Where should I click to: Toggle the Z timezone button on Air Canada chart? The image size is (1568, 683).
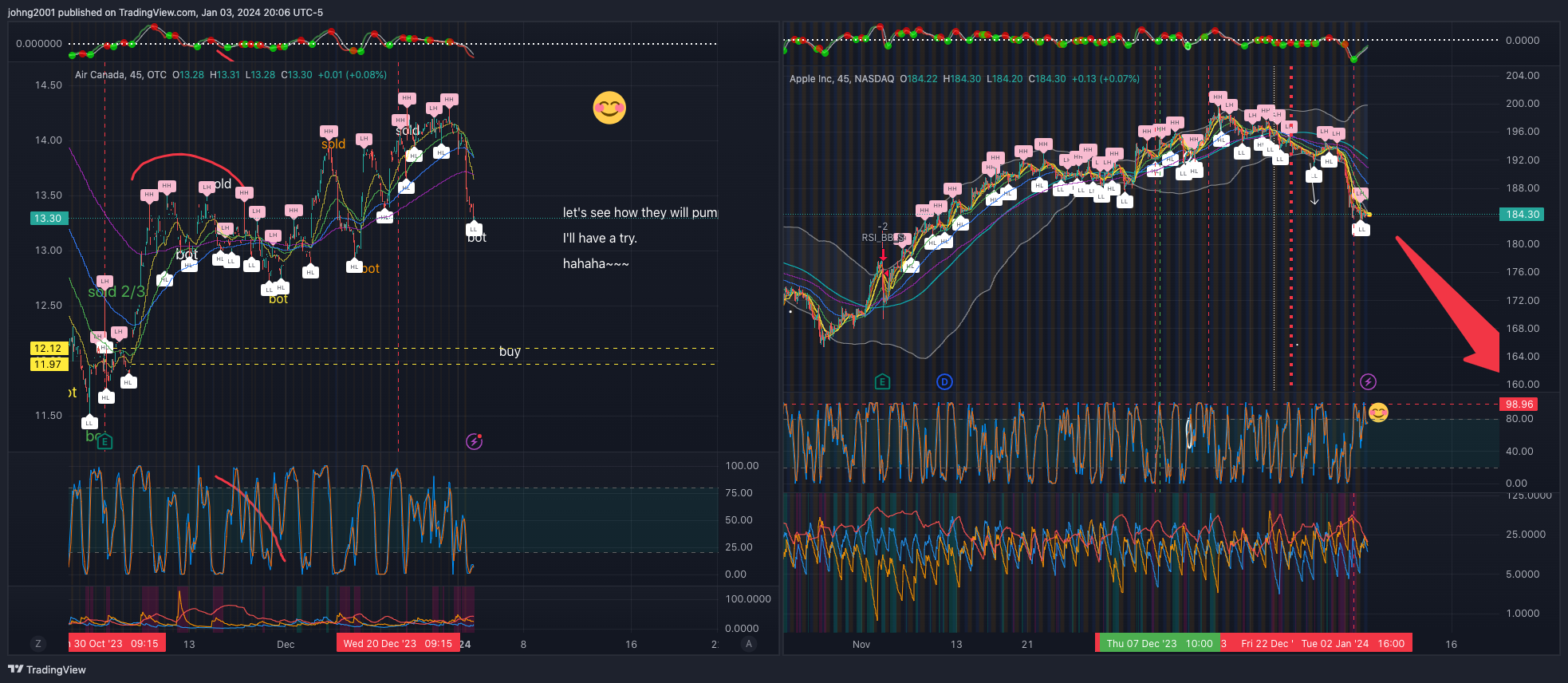38,644
